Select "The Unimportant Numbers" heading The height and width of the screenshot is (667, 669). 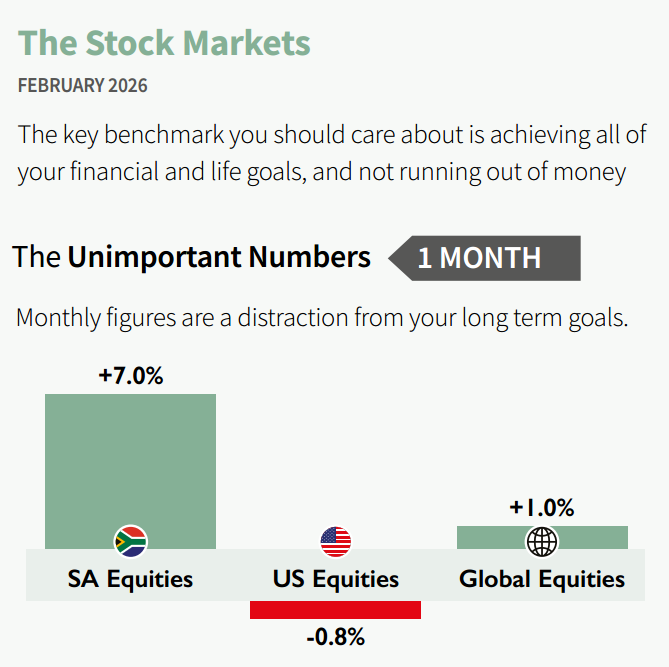coord(191,257)
